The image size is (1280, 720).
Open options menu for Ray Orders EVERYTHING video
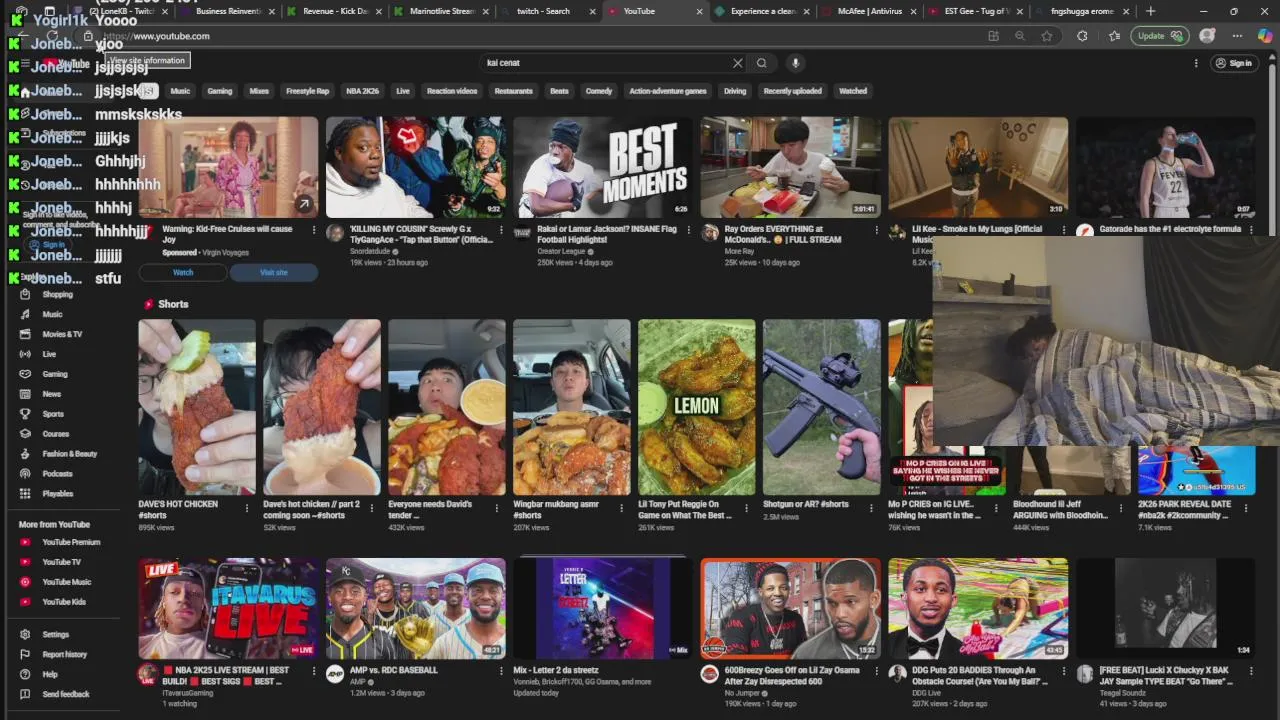[x=876, y=229]
